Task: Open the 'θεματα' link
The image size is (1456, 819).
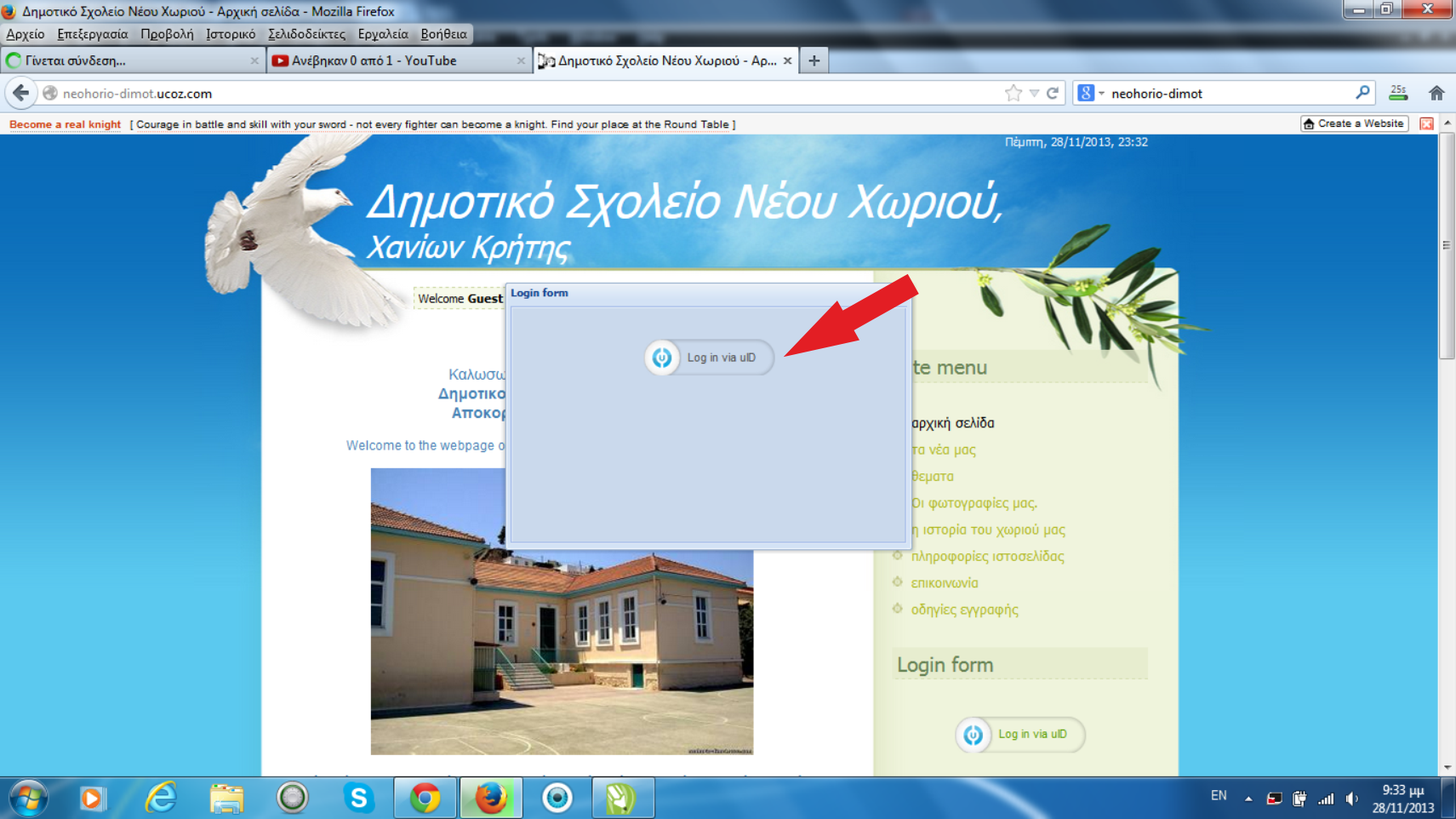Action: 932,477
